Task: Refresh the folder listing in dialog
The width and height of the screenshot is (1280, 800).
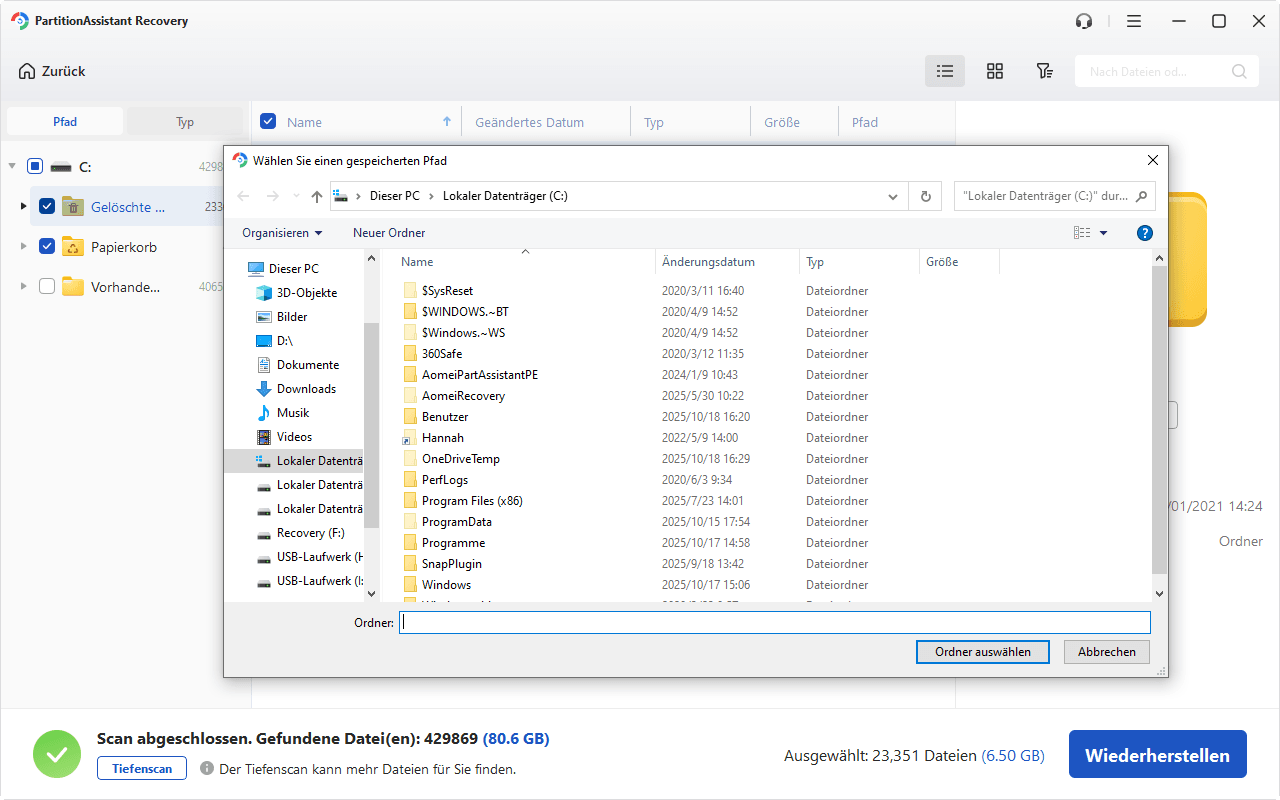Action: pyautogui.click(x=925, y=197)
